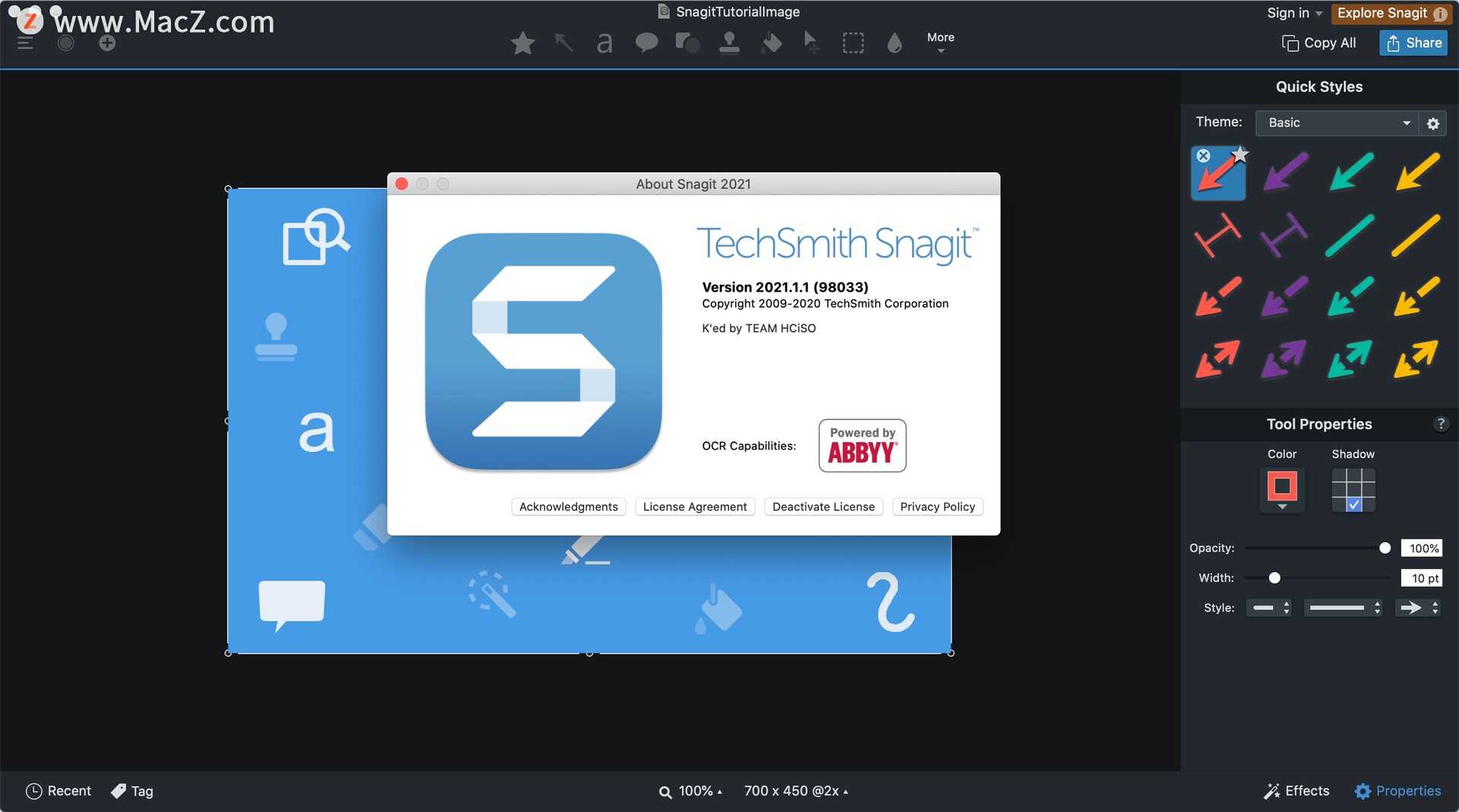Open the Recent captures tray
1459x812 pixels.
point(59,791)
